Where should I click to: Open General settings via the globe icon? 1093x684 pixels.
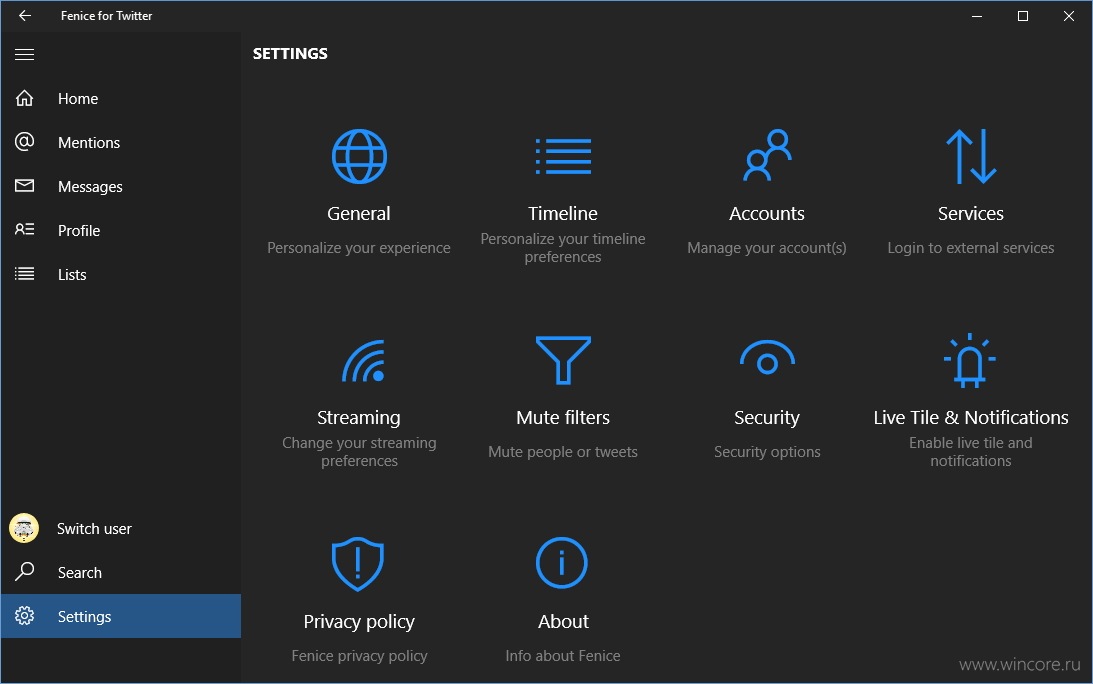tap(359, 156)
